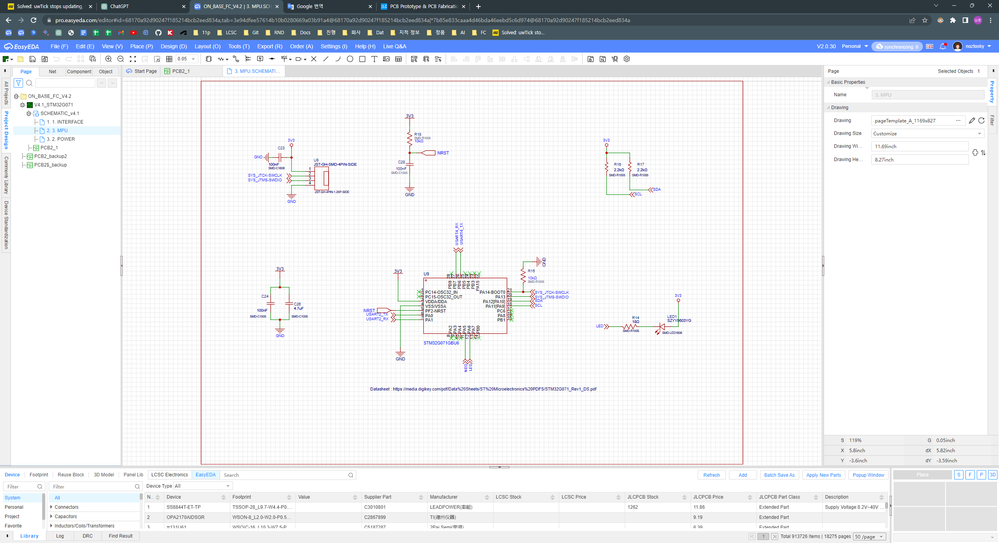Click the notification bell icon
Image resolution: width=999 pixels, height=543 pixels.
[943, 47]
